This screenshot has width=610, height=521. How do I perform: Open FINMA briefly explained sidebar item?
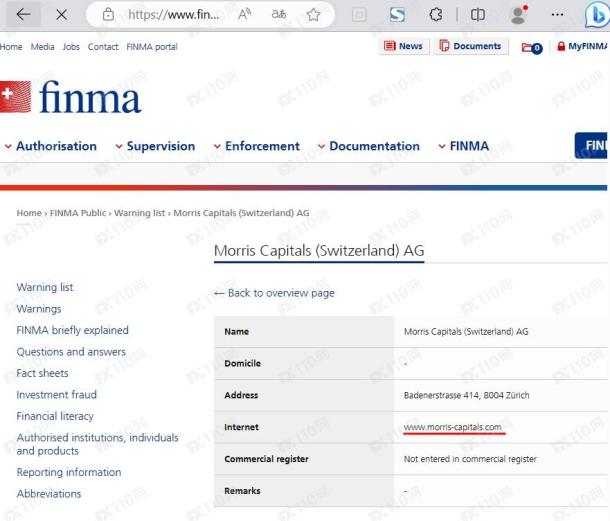tap(72, 330)
